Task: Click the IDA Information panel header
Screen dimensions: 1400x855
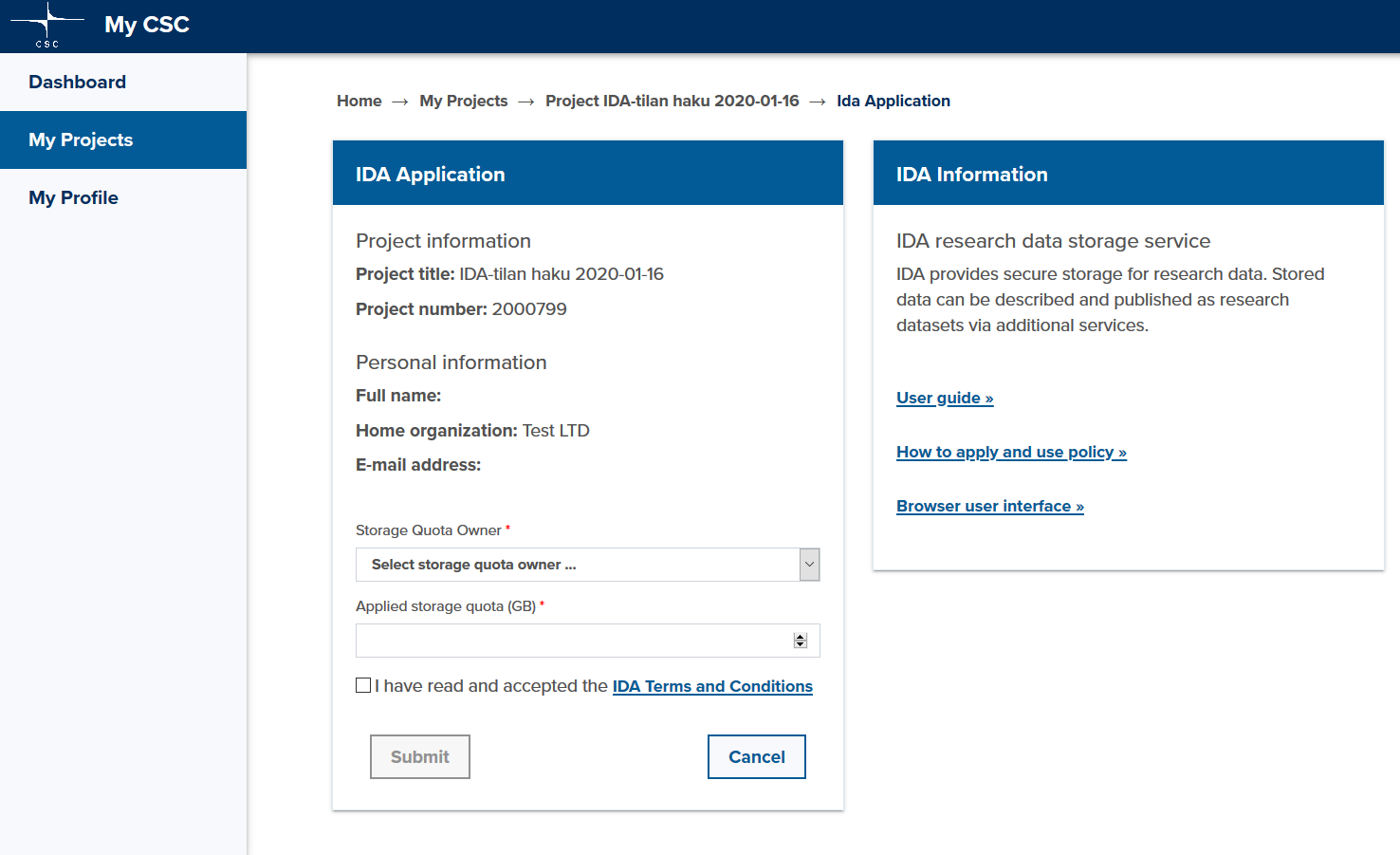Action: 1129,173
